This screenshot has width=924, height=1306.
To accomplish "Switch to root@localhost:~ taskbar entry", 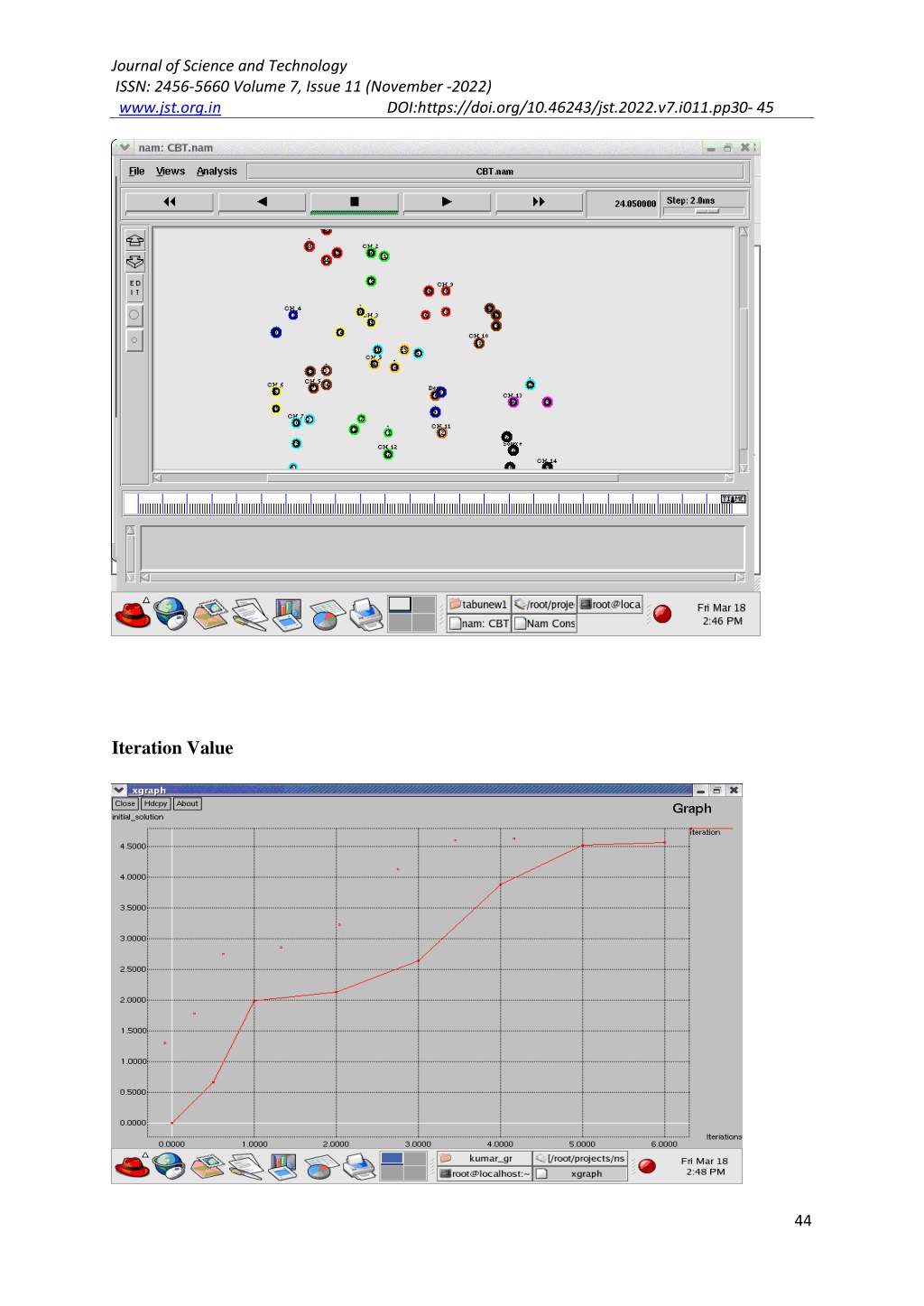I will tap(485, 1174).
